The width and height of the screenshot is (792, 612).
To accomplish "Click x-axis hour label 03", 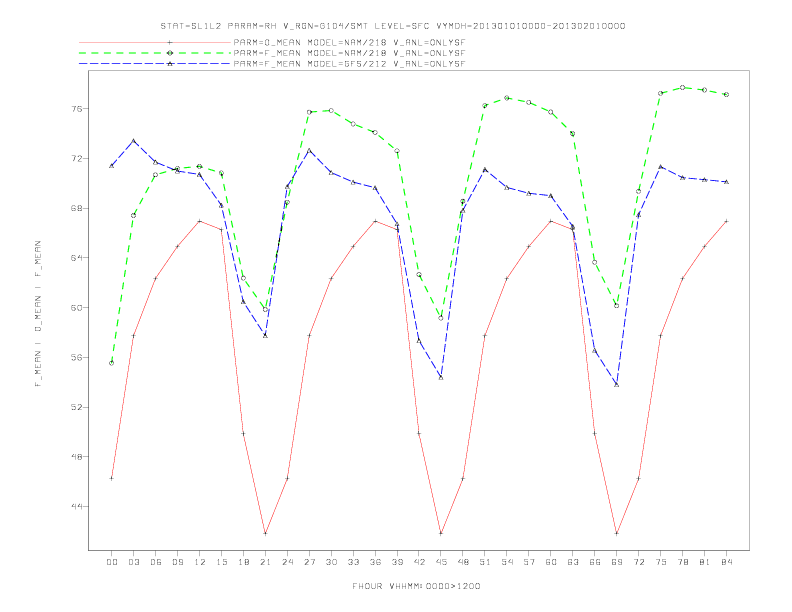I will tap(133, 562).
